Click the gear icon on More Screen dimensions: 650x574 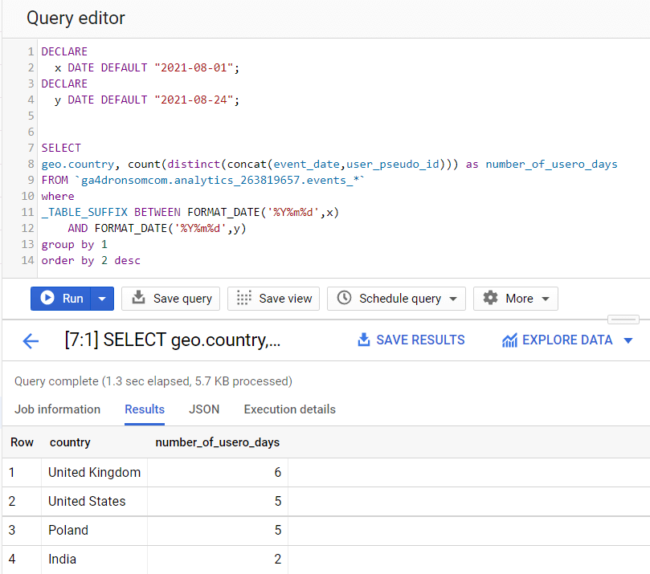490,298
